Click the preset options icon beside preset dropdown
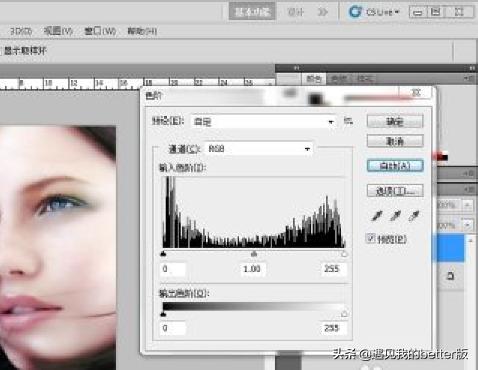 click(x=348, y=121)
